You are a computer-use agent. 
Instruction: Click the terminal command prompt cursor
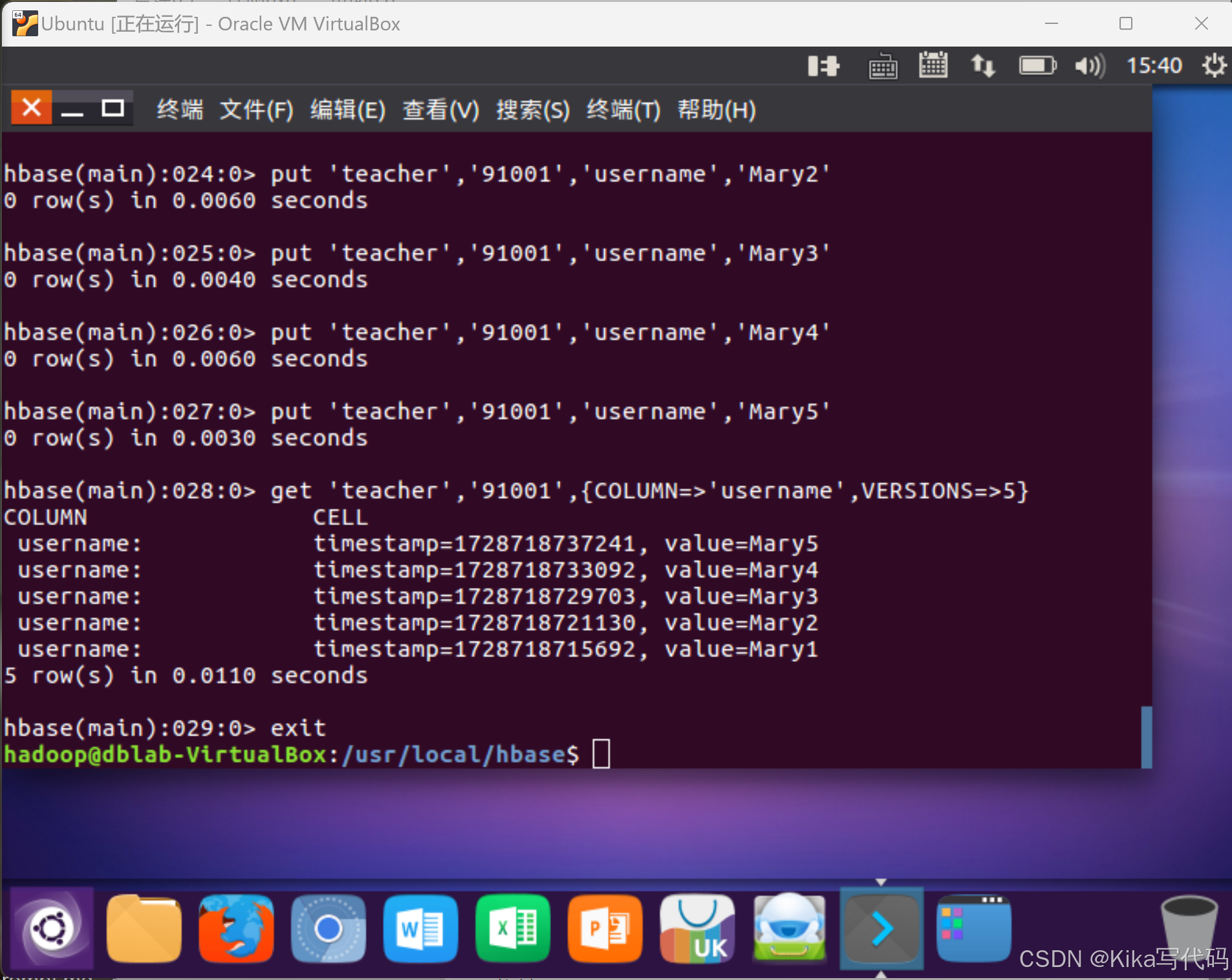point(601,752)
